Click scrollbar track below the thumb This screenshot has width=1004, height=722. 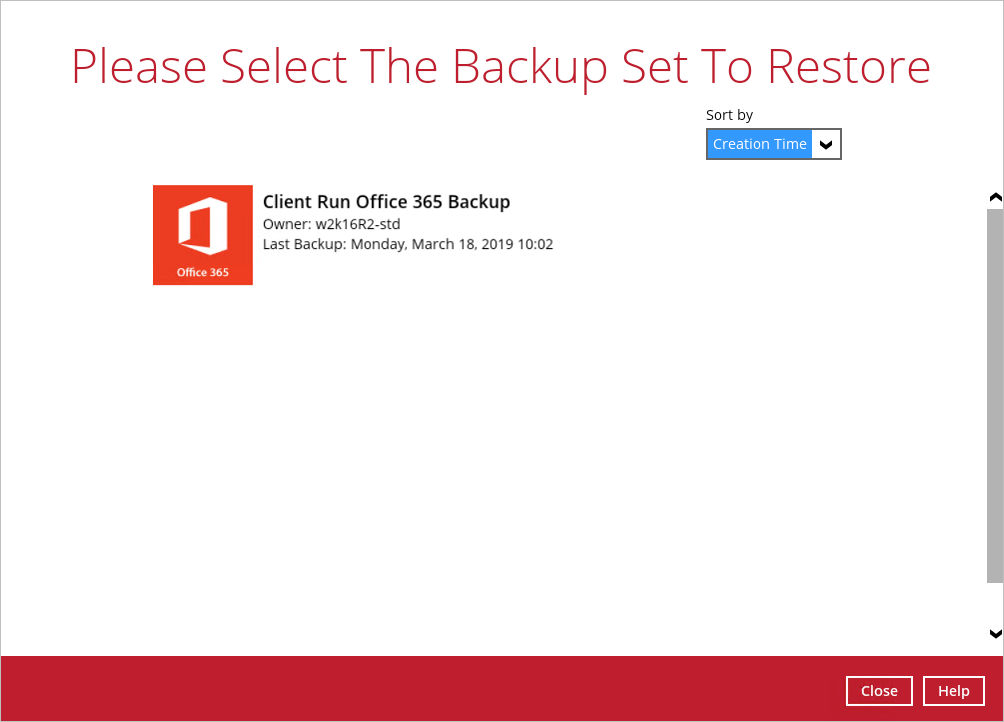(995, 603)
